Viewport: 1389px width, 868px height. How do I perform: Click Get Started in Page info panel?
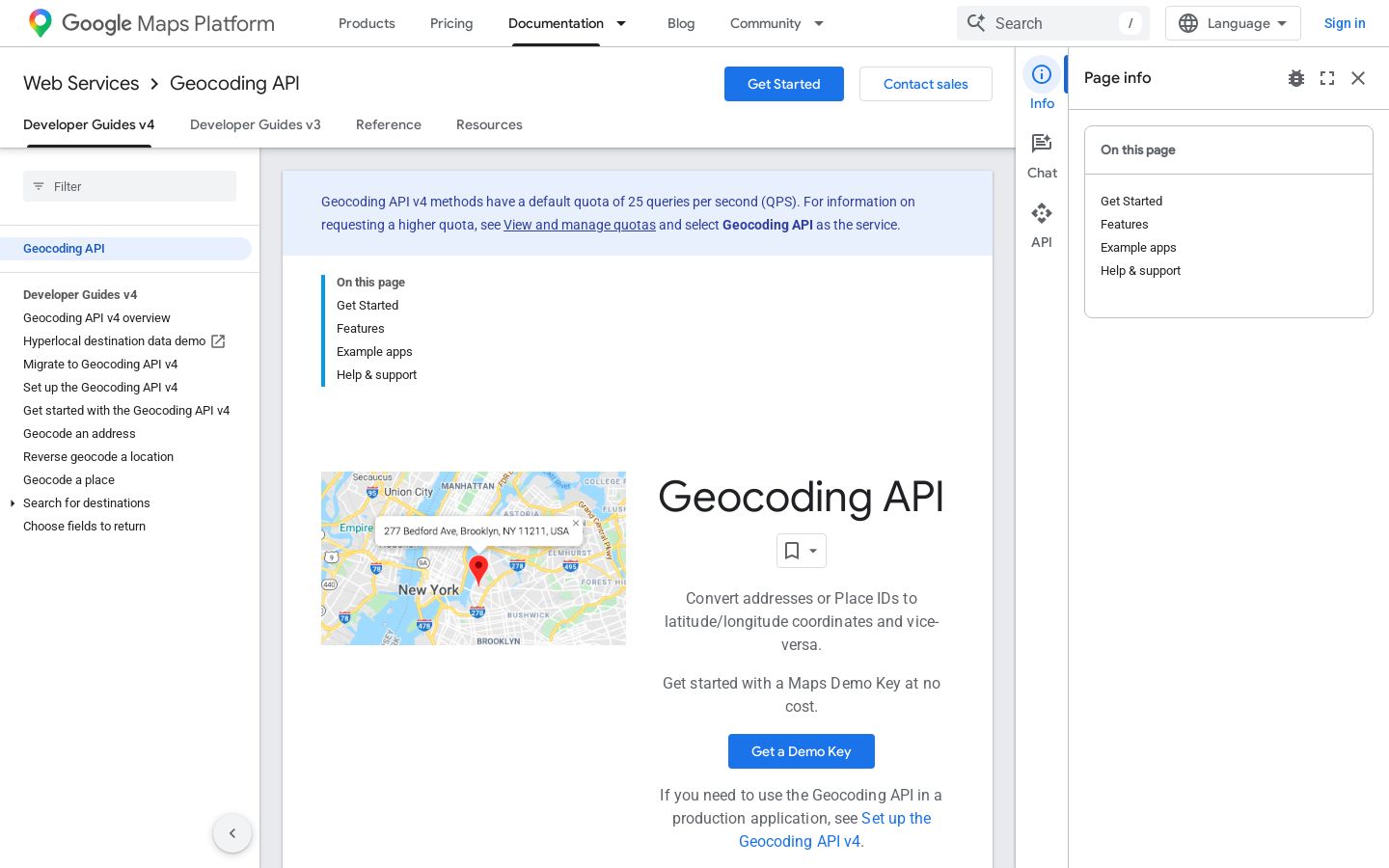pyautogui.click(x=1131, y=202)
